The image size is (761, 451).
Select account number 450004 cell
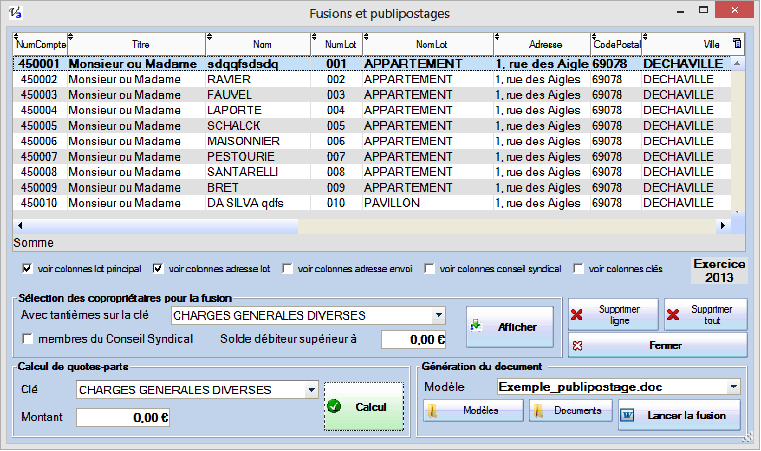click(x=40, y=110)
